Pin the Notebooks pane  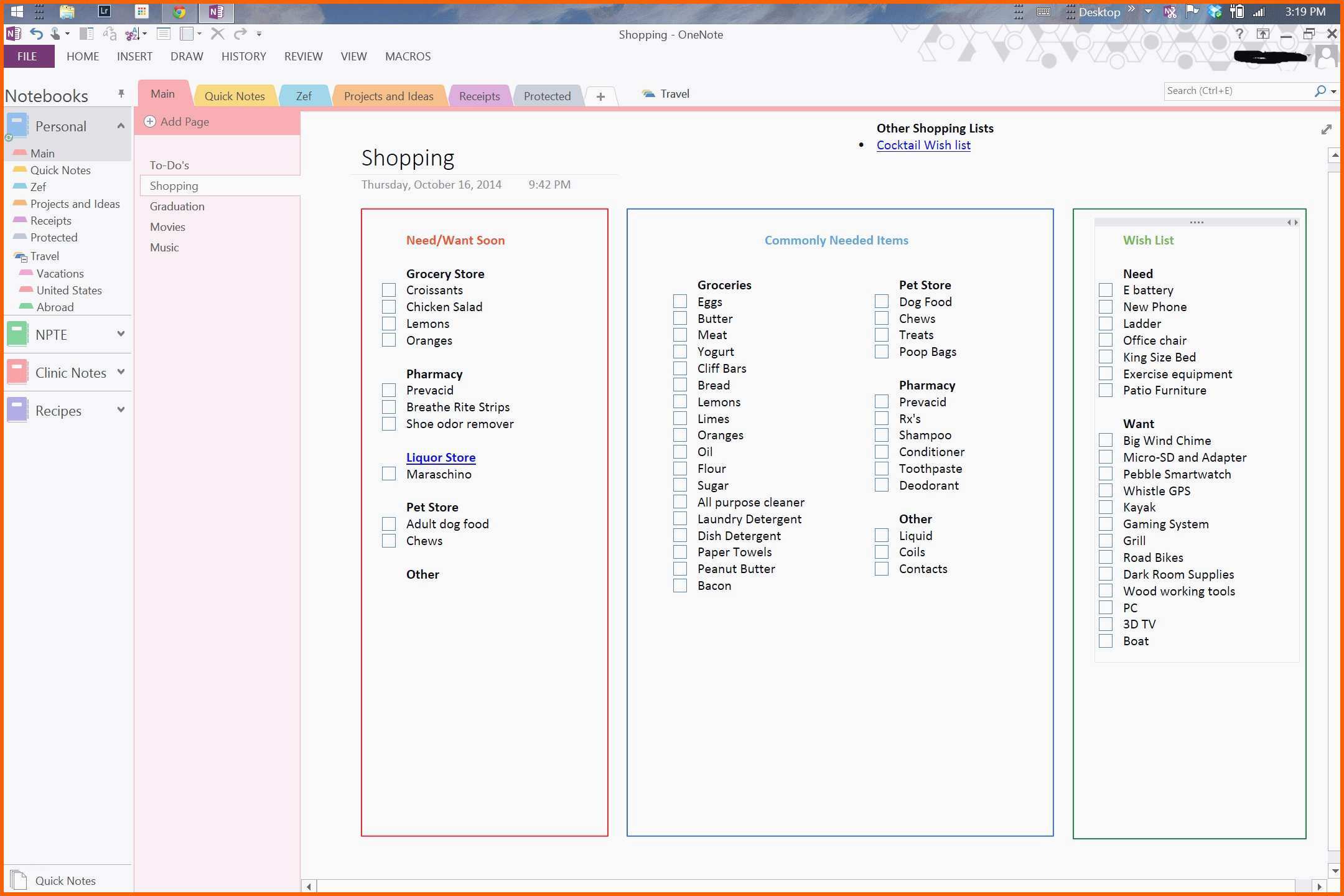click(121, 94)
